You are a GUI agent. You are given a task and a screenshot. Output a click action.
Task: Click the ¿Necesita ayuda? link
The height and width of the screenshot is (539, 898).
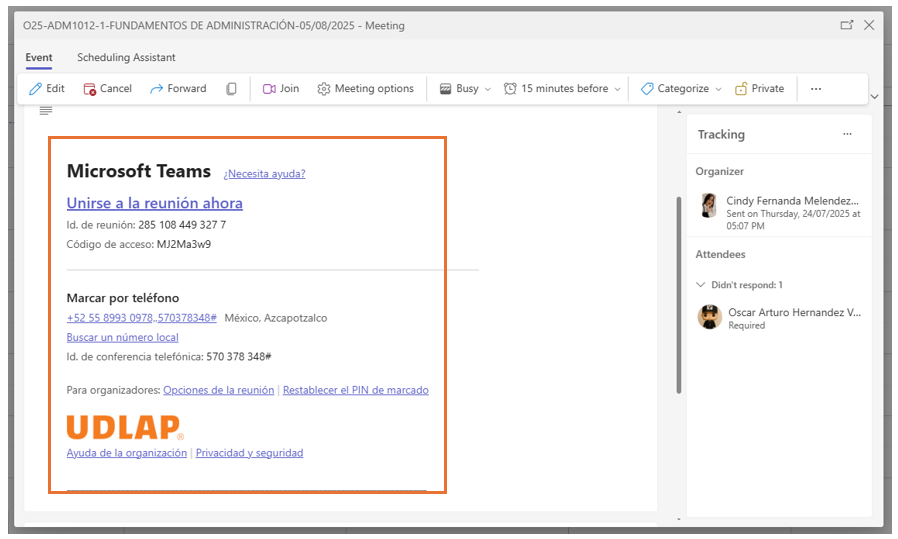click(264, 174)
